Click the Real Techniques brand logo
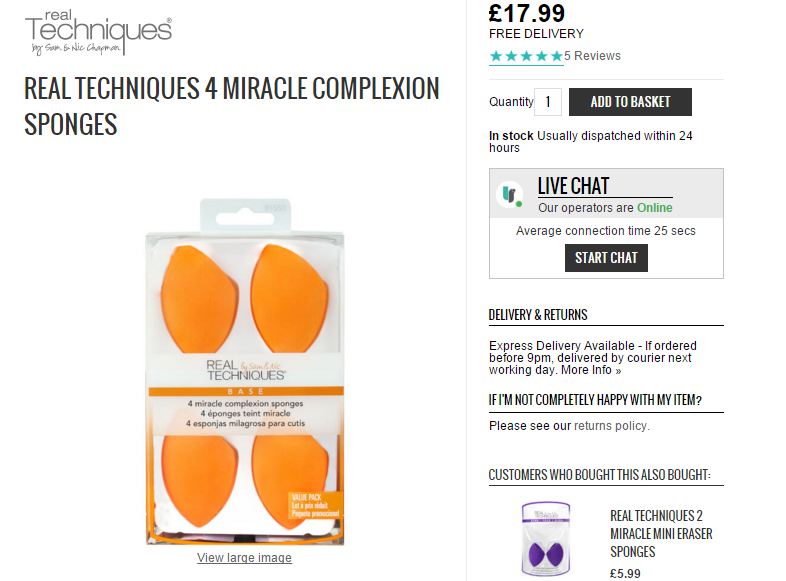Screen dimensions: 786x581 click(98, 32)
